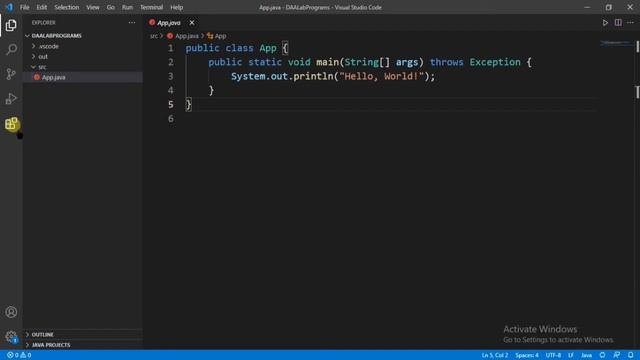Click line number 6 in the gutter

pos(171,119)
